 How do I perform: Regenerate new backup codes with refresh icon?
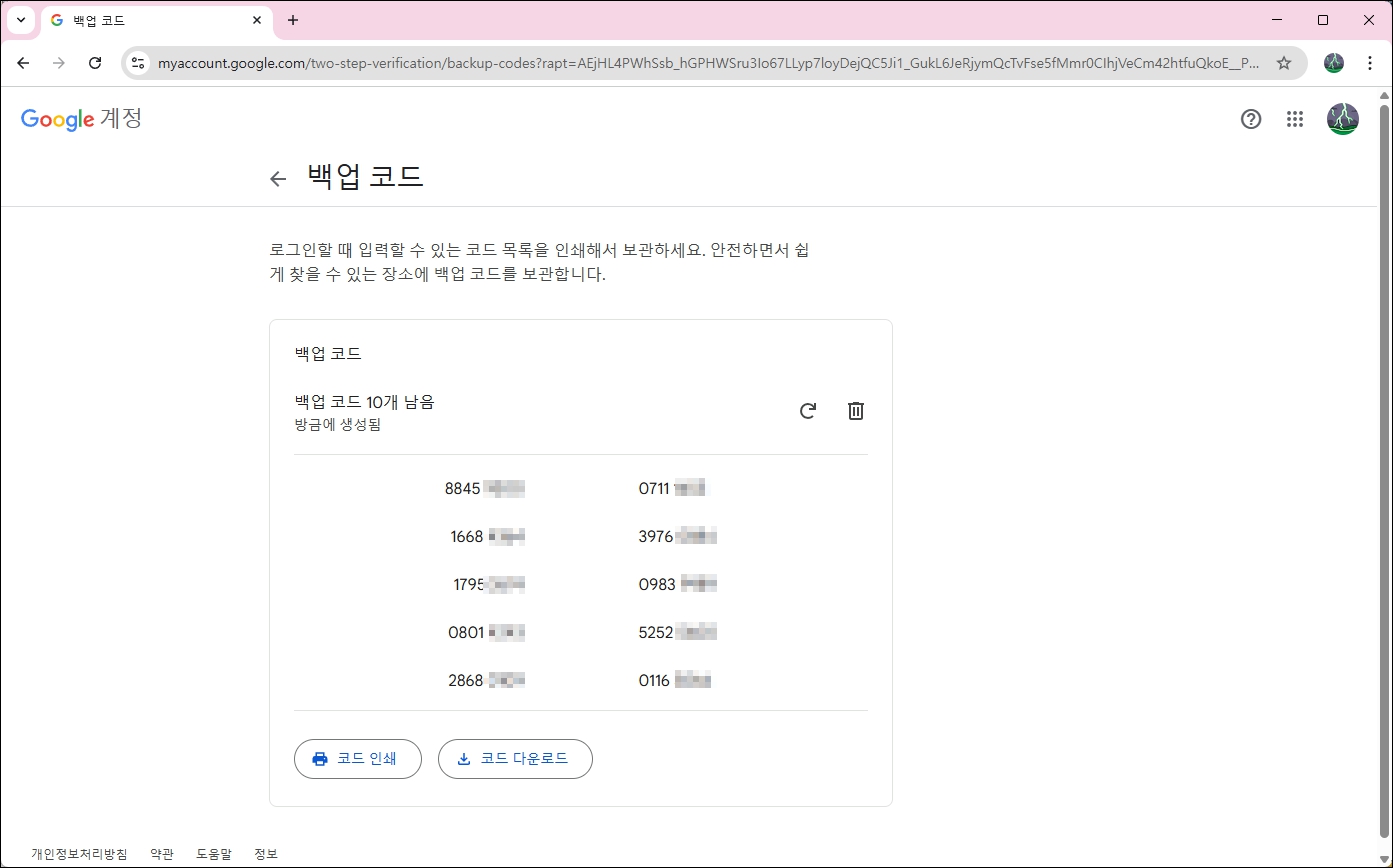807,410
